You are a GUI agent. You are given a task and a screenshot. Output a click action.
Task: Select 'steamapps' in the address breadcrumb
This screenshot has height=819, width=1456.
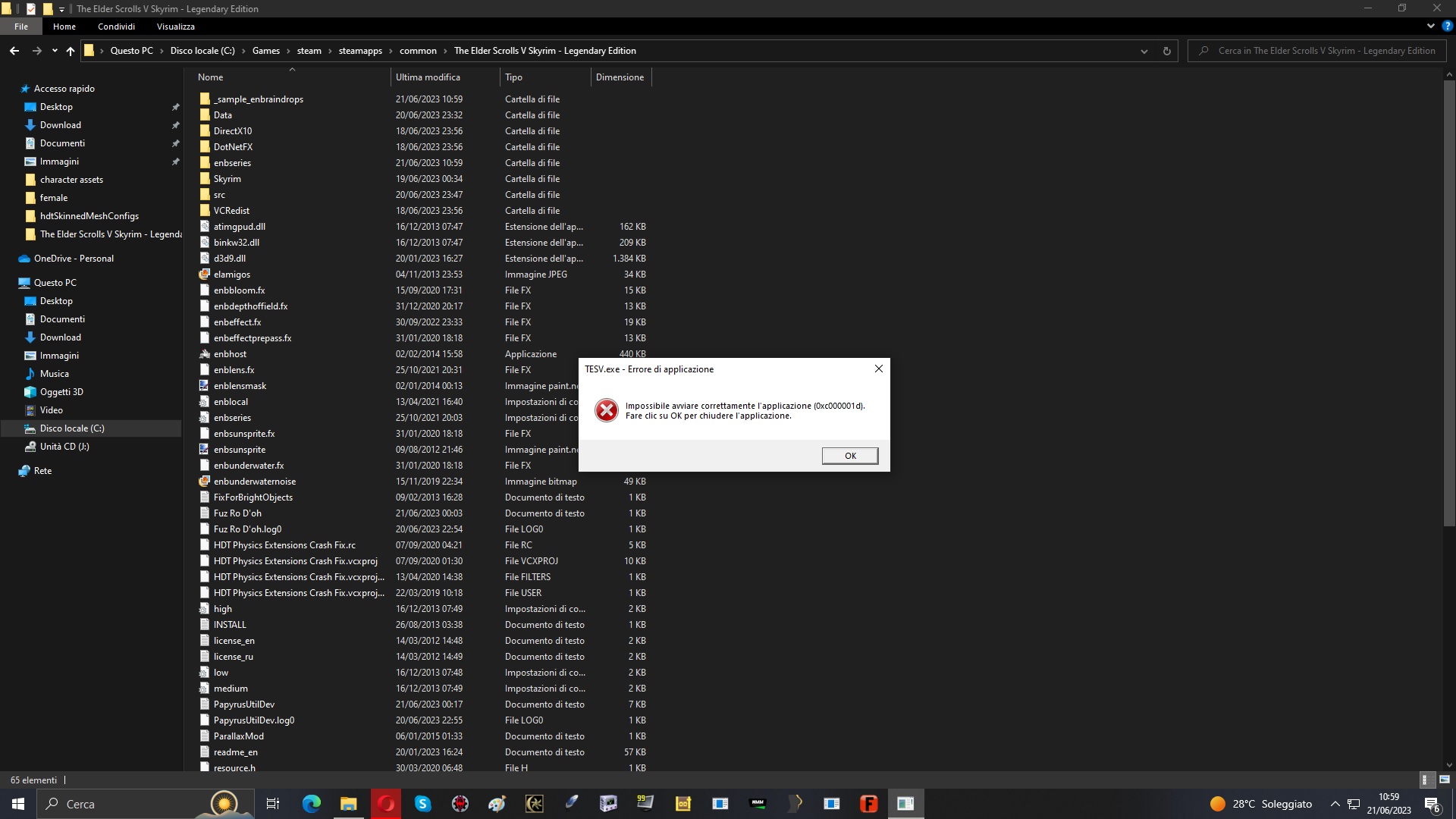(360, 51)
